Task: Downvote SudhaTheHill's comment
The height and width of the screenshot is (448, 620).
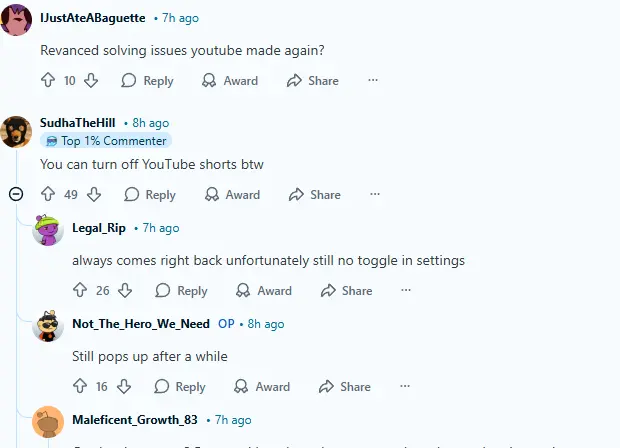Action: click(93, 195)
